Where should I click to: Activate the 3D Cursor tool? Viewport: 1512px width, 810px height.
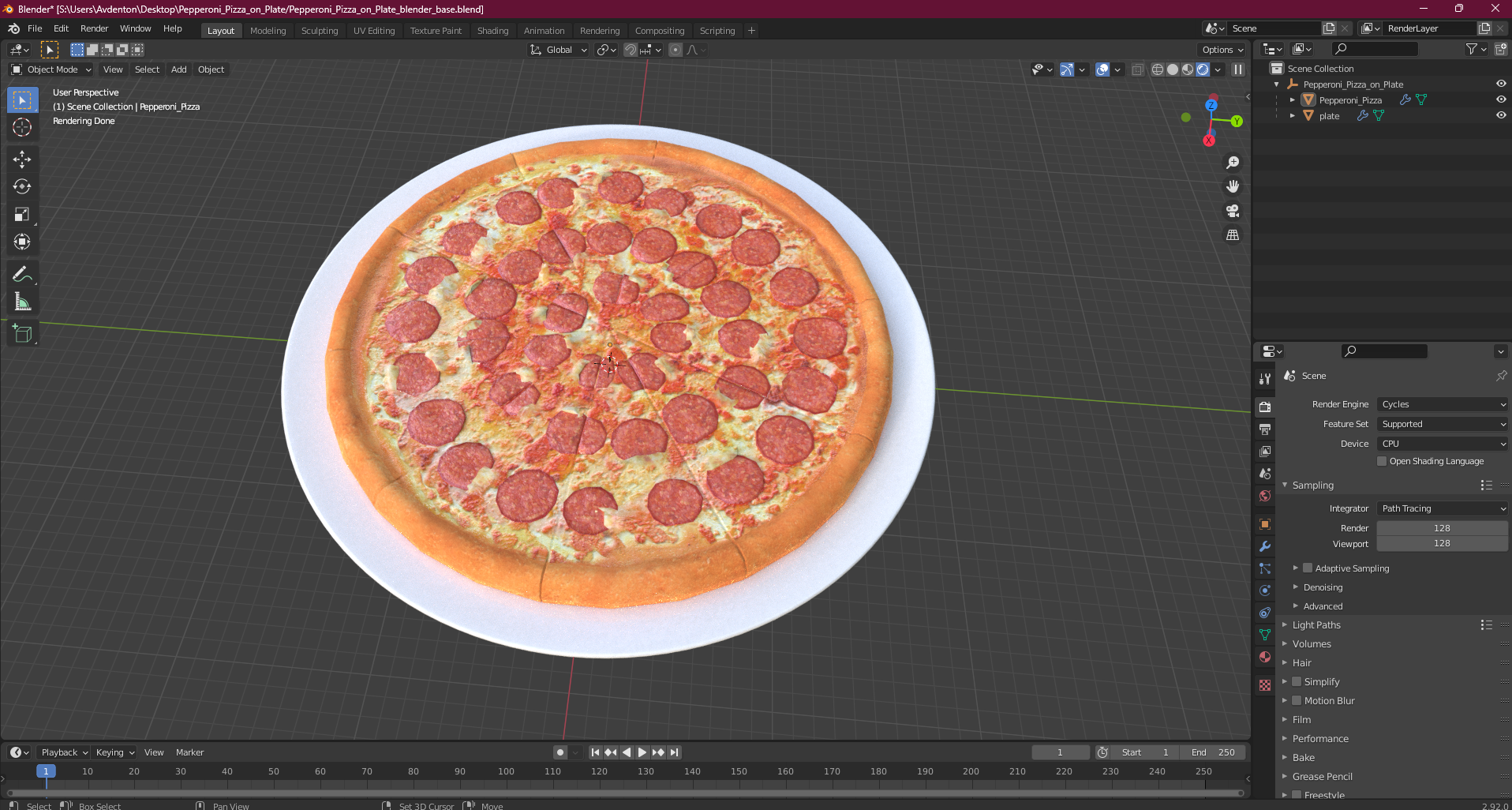tap(22, 127)
